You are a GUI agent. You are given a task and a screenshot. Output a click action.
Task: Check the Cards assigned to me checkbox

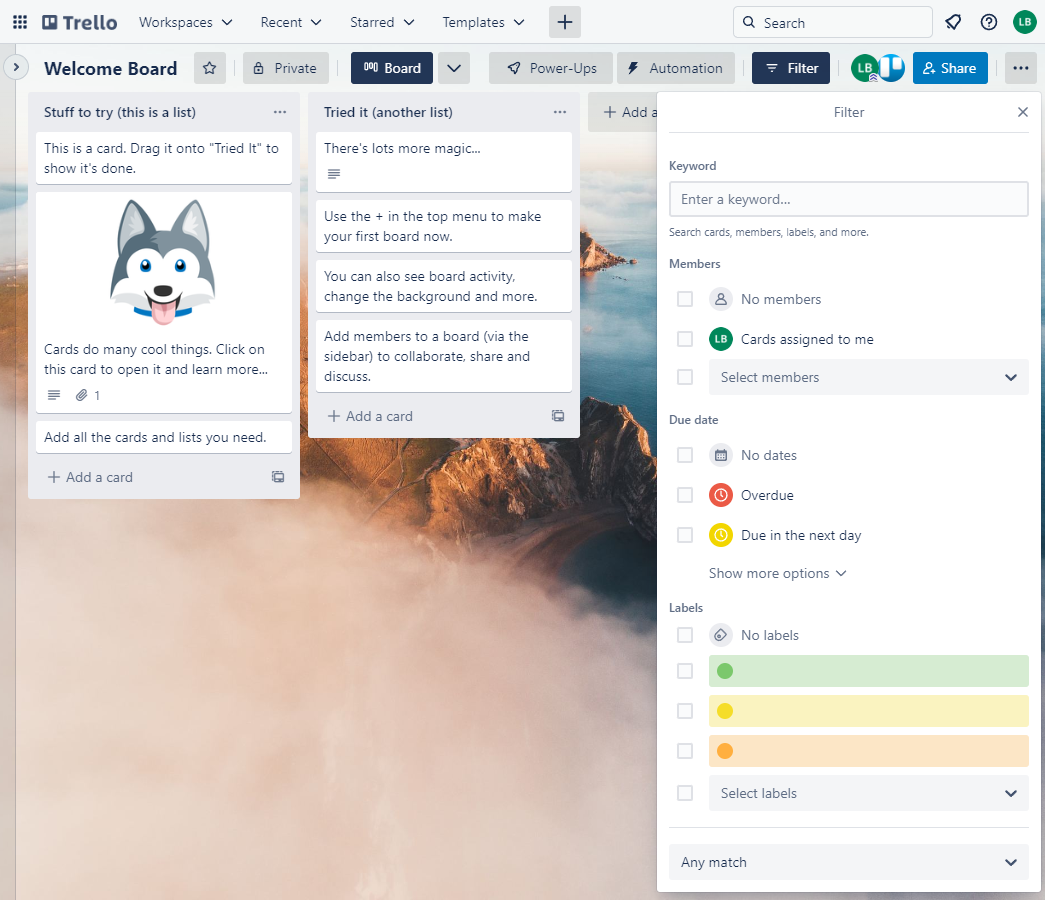(684, 339)
